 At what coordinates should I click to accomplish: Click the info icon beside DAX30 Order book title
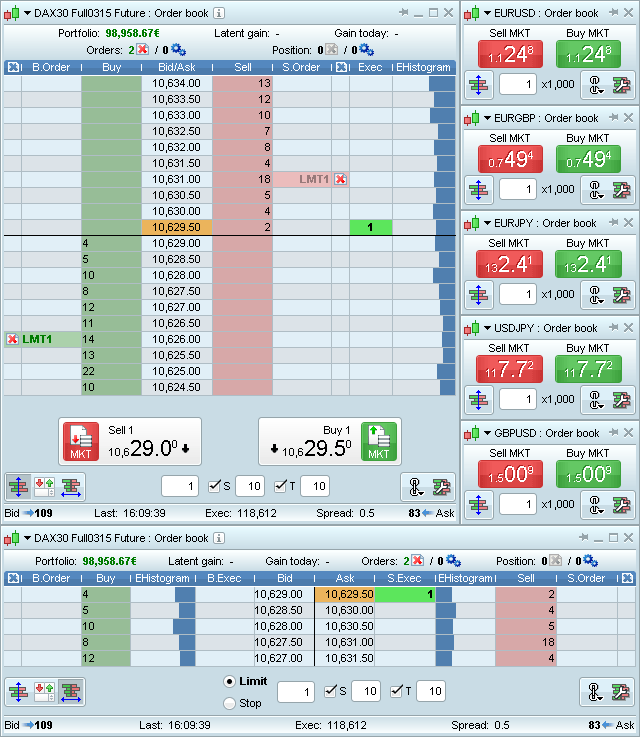[219, 13]
